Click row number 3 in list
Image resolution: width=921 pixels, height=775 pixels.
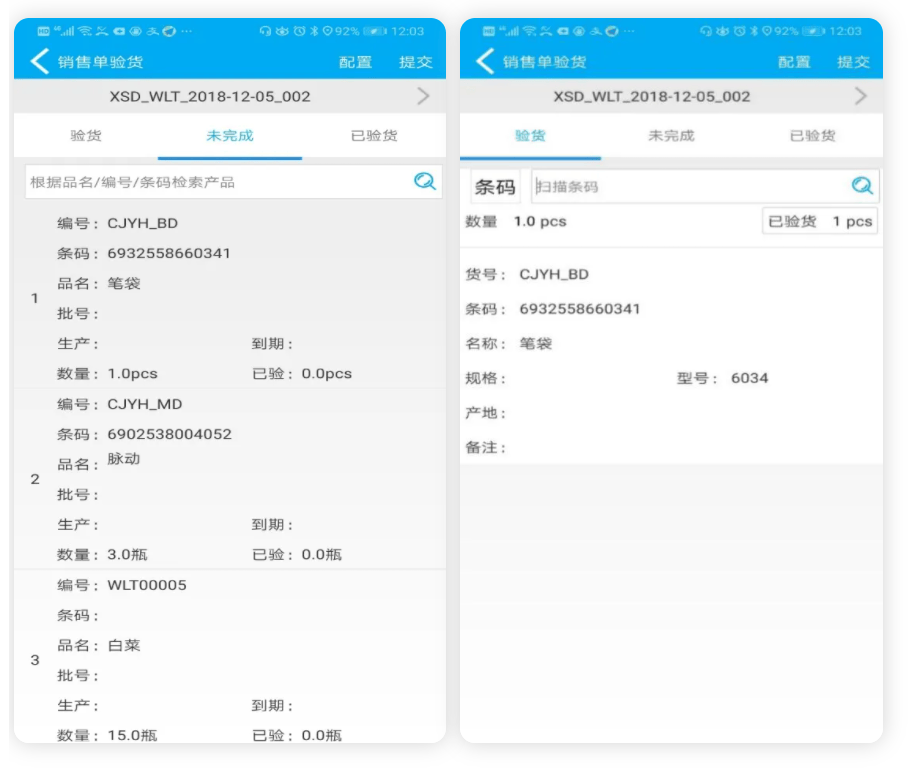[35, 660]
